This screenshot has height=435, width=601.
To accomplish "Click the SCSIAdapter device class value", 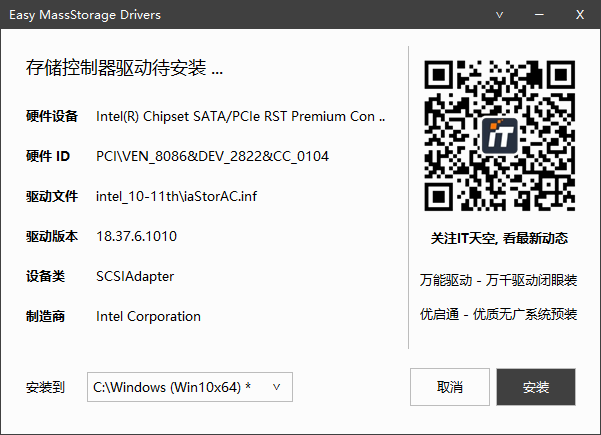I will (x=135, y=276).
